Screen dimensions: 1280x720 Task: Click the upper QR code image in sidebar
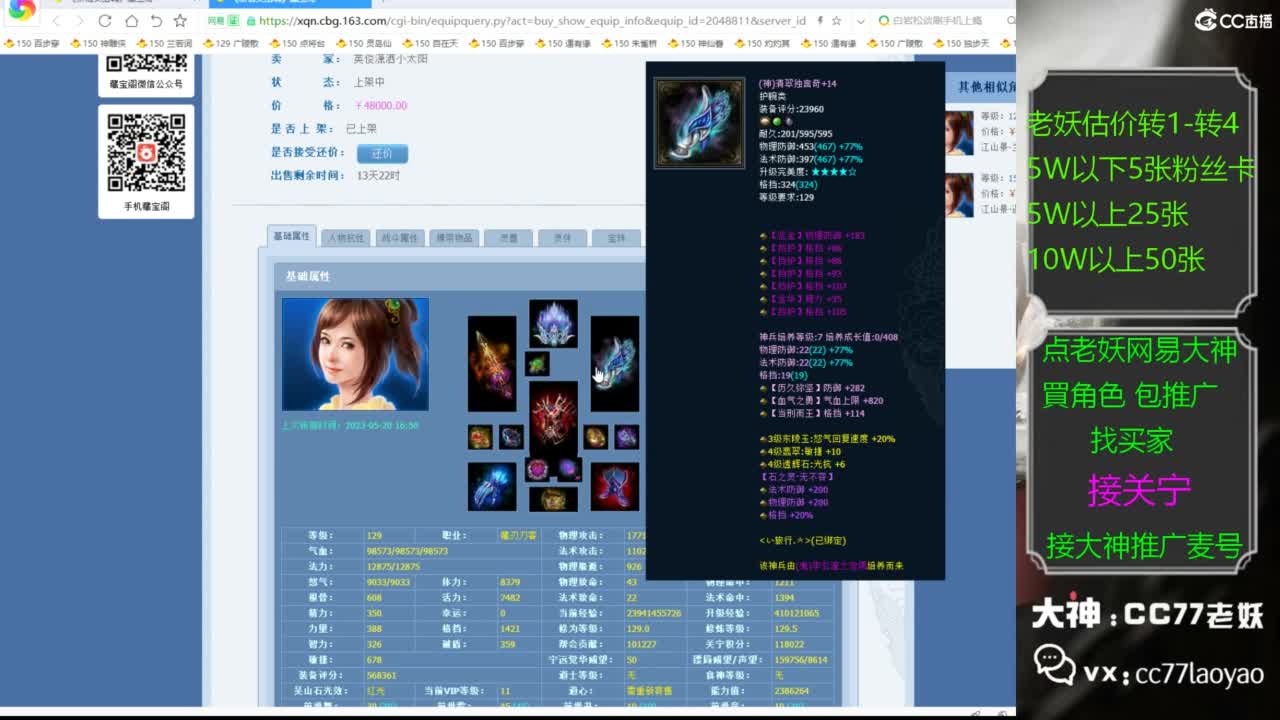(x=146, y=62)
